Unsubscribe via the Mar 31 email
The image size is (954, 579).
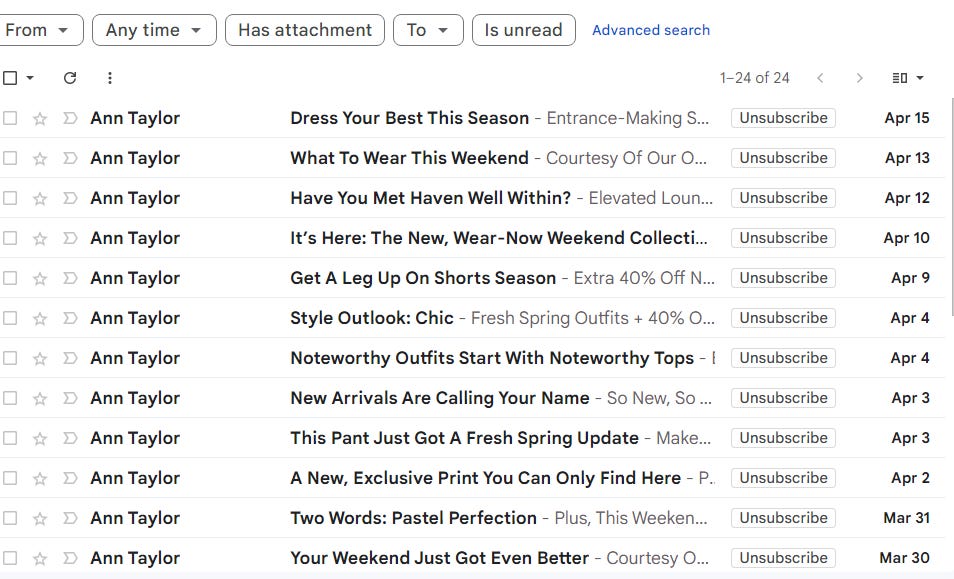point(783,518)
